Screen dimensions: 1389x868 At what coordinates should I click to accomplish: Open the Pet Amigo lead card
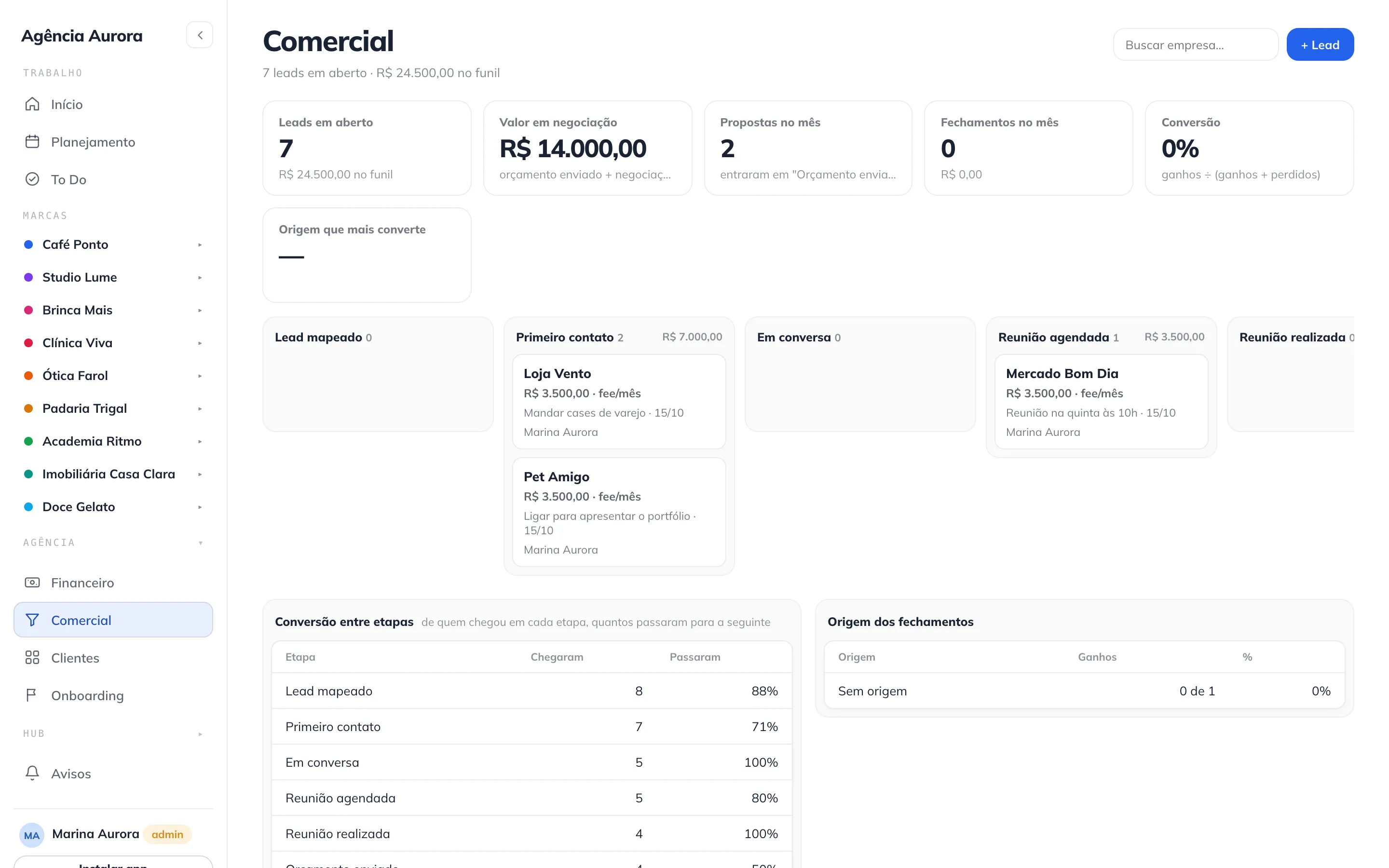click(619, 512)
